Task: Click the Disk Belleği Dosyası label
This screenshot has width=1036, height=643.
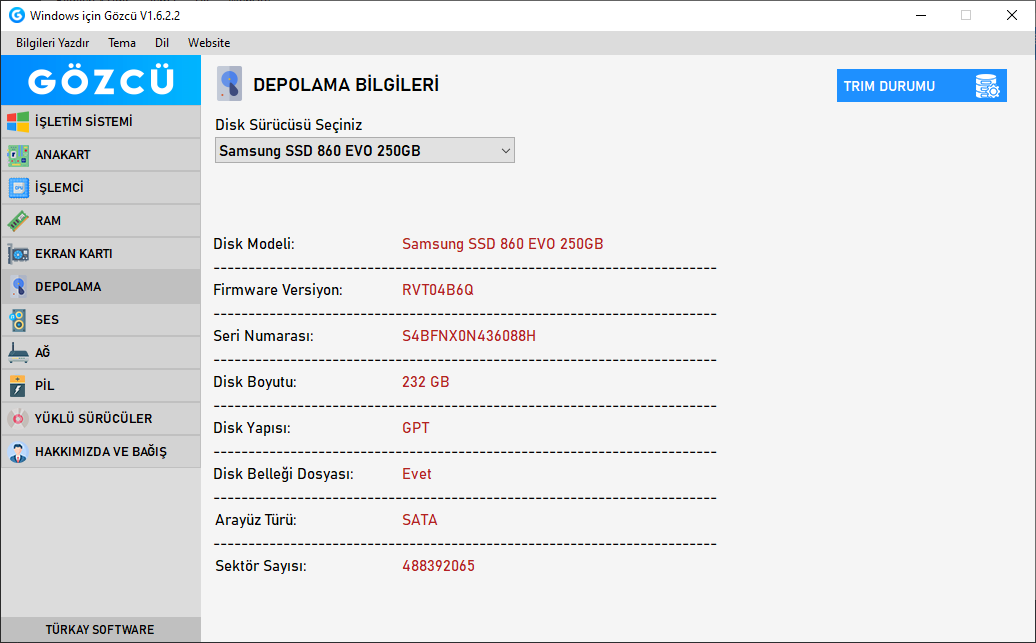Action: pyautogui.click(x=283, y=474)
